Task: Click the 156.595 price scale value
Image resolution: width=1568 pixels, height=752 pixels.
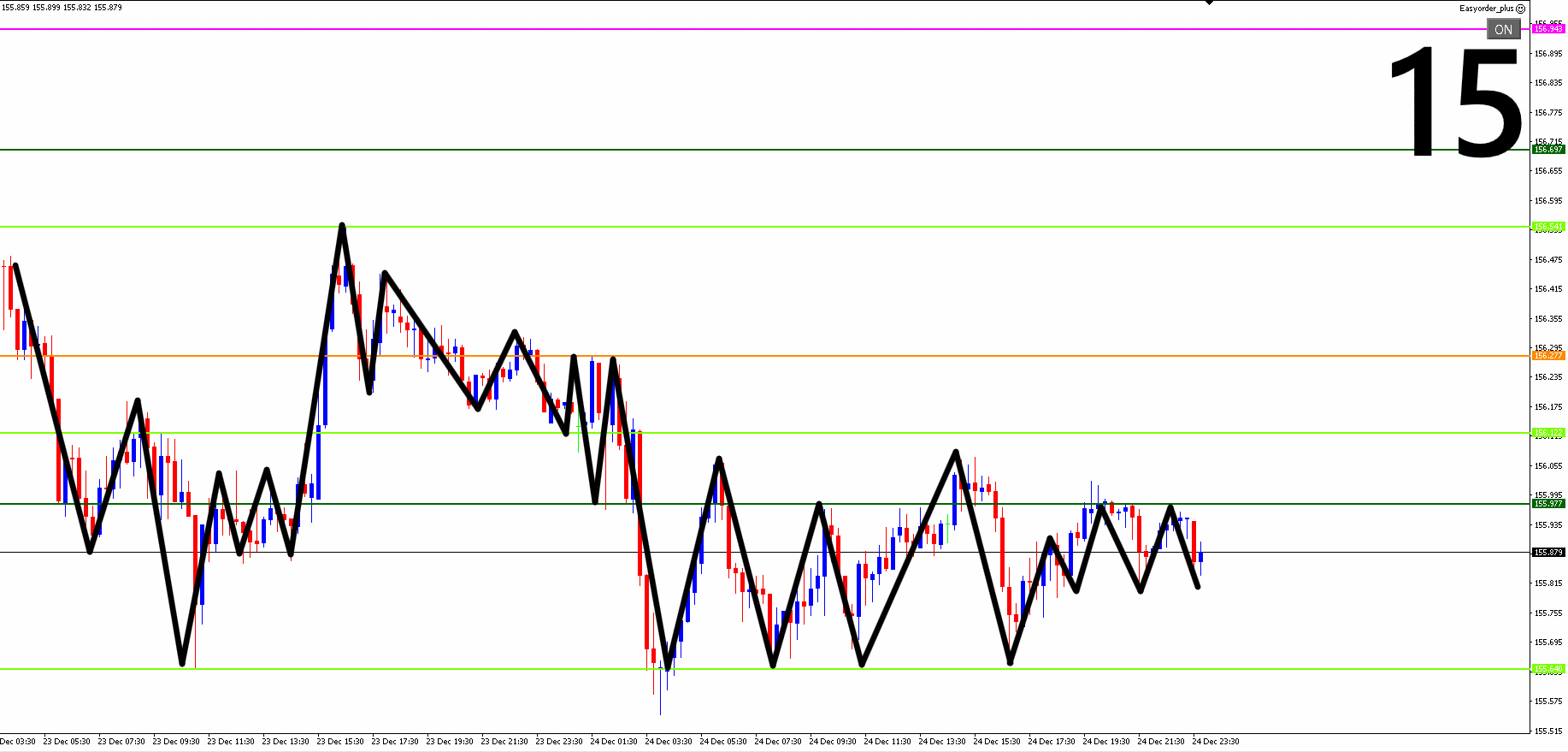Action: tap(1548, 201)
